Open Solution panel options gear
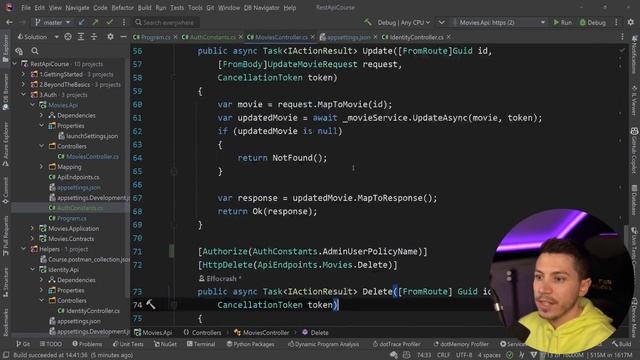Viewport: 640px width, 360px height. click(110, 37)
